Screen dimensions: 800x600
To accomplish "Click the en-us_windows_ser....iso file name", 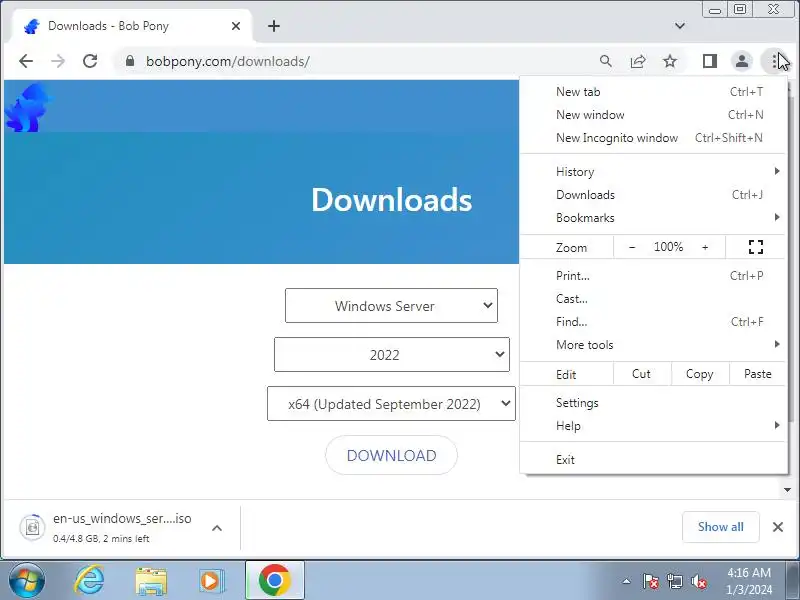I will pyautogui.click(x=122, y=519).
